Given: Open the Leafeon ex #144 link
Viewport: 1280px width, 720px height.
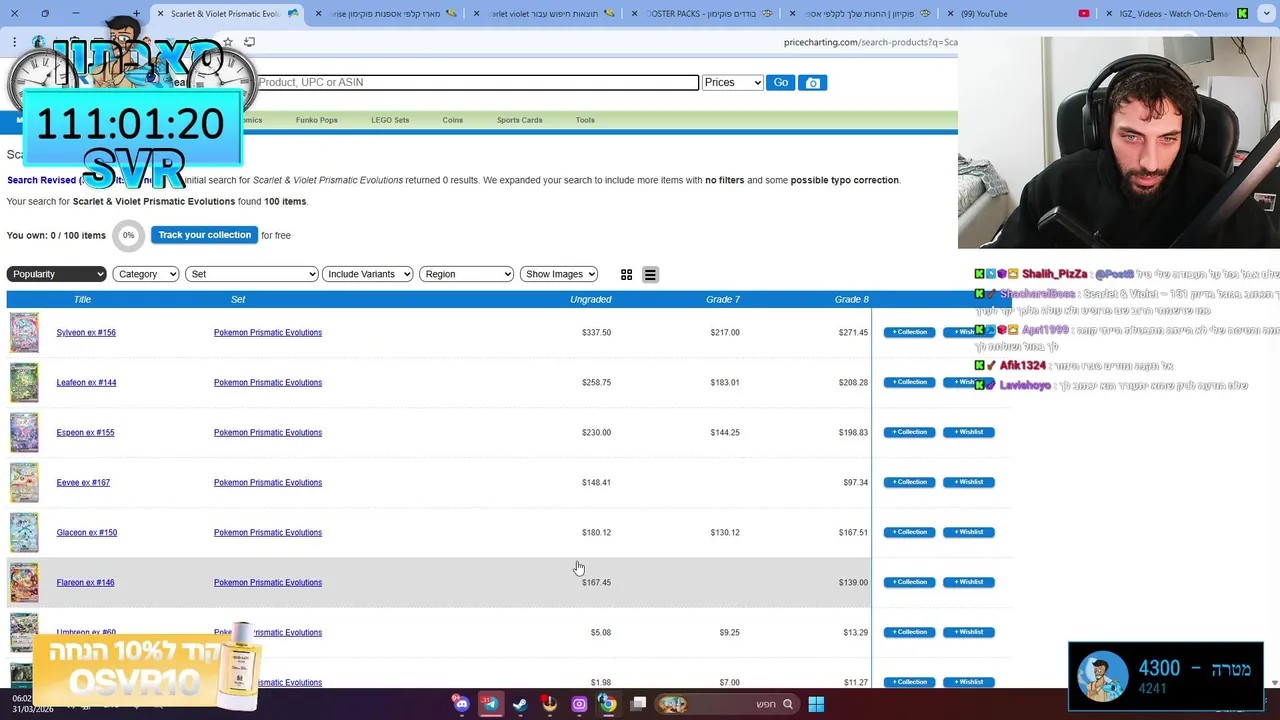Looking at the screenshot, I should [86, 383].
